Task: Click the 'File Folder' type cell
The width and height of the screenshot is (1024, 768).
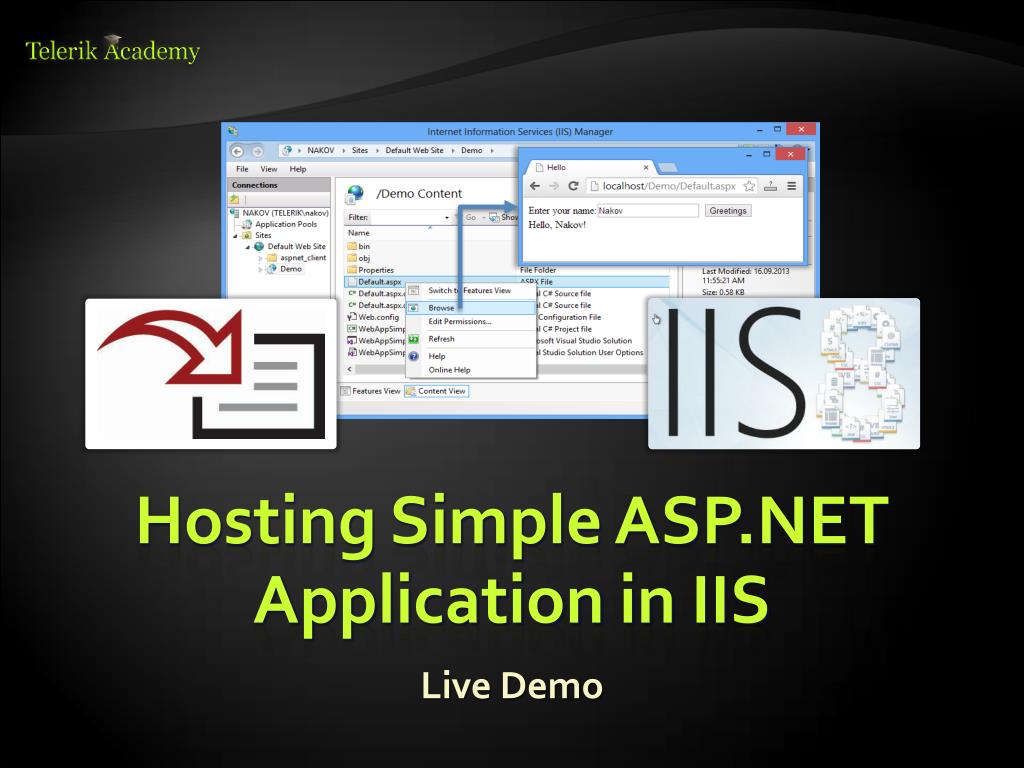Action: point(538,270)
